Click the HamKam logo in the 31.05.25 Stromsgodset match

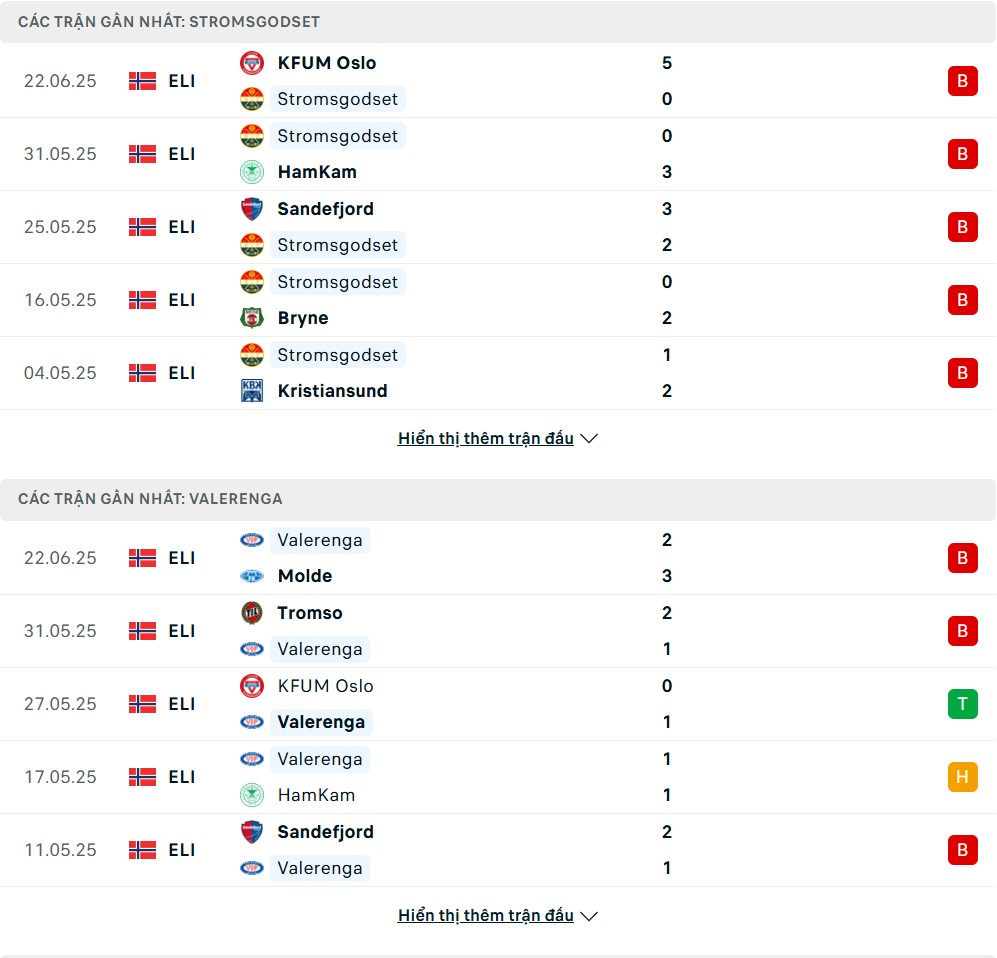252,172
